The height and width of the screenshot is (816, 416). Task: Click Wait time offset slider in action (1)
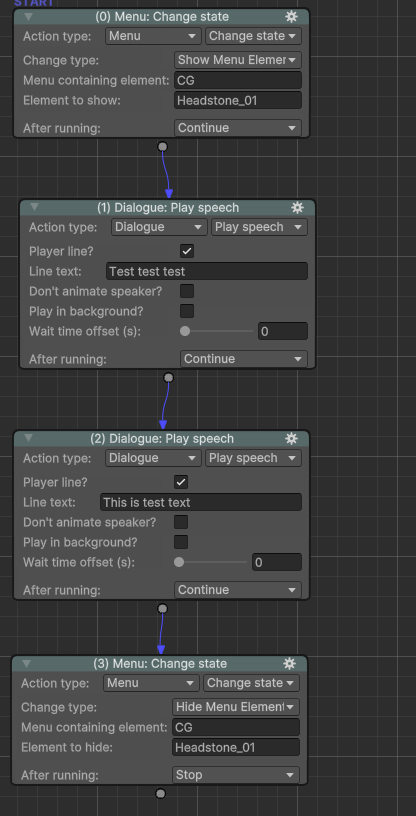coord(217,331)
